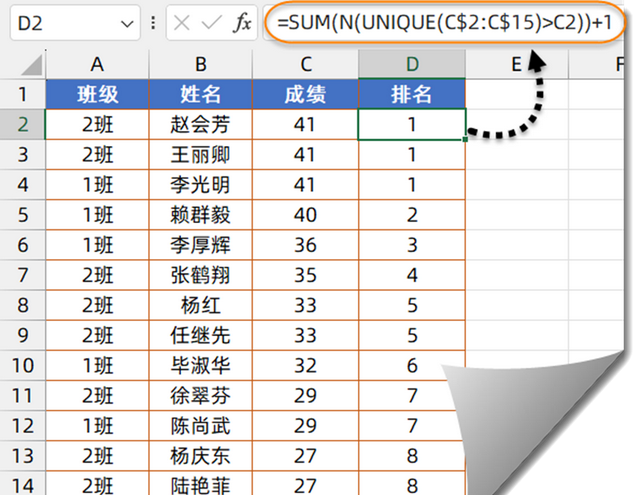Select score 35 in 张鹤翔 row
The image size is (640, 495).
click(305, 275)
